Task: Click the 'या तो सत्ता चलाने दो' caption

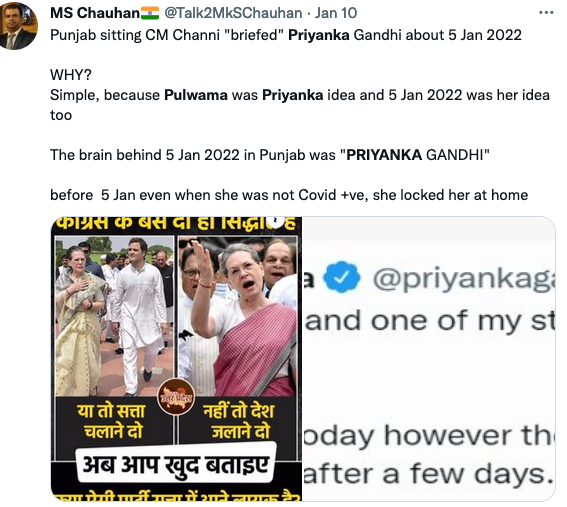Action: pyautogui.click(x=112, y=422)
